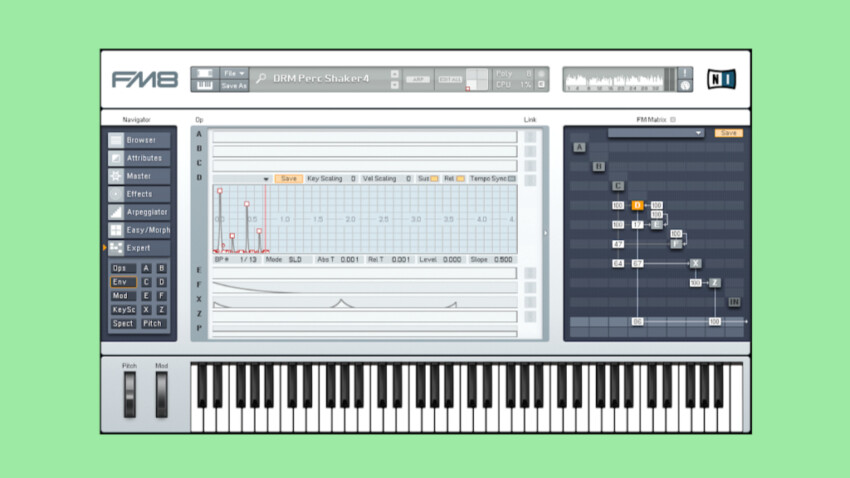Toggle link for operator B envelope
This screenshot has height=478, width=850.
pos(530,151)
